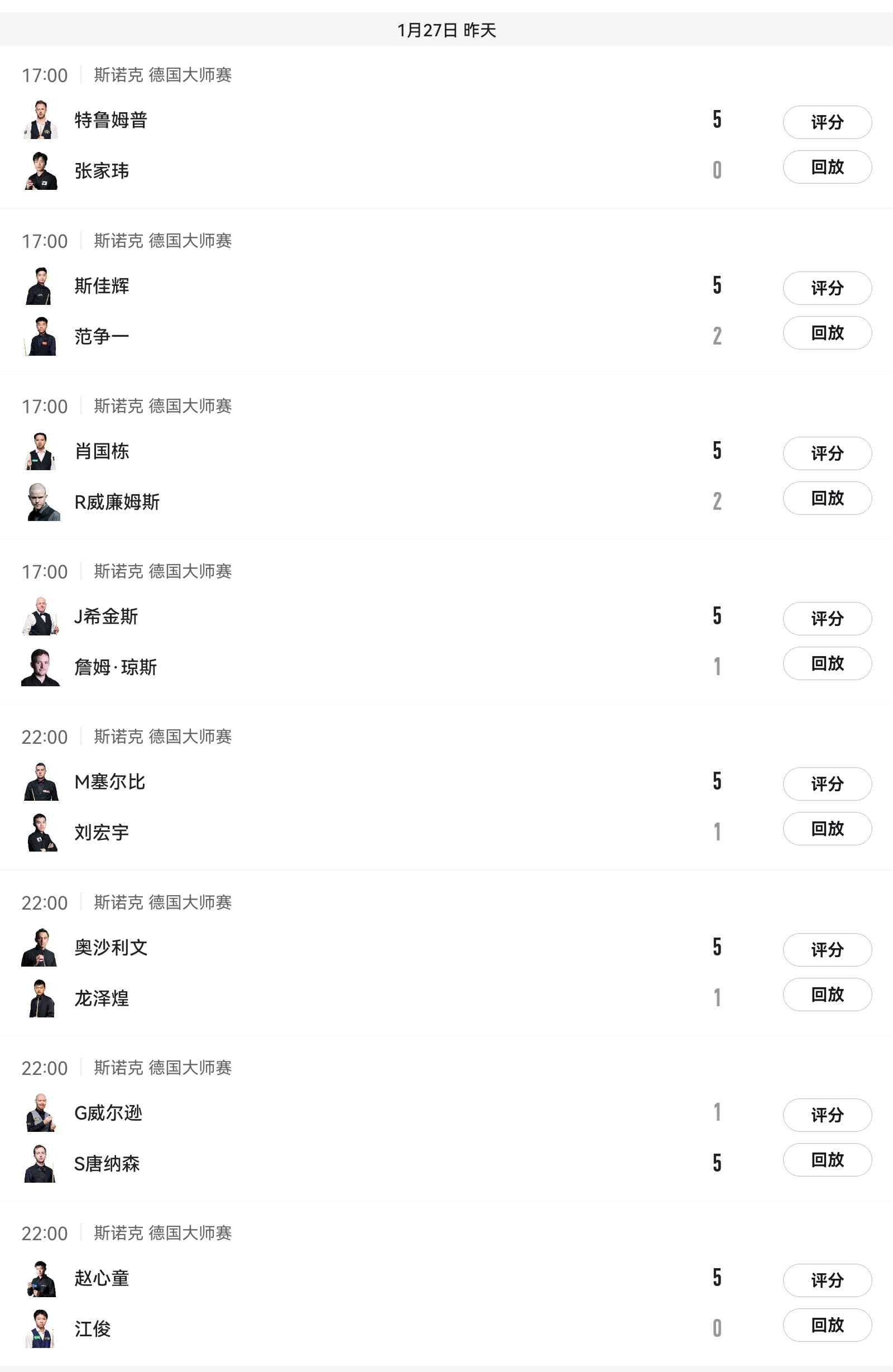Click Trump's player avatar photo
The height and width of the screenshot is (1372, 893).
(41, 120)
